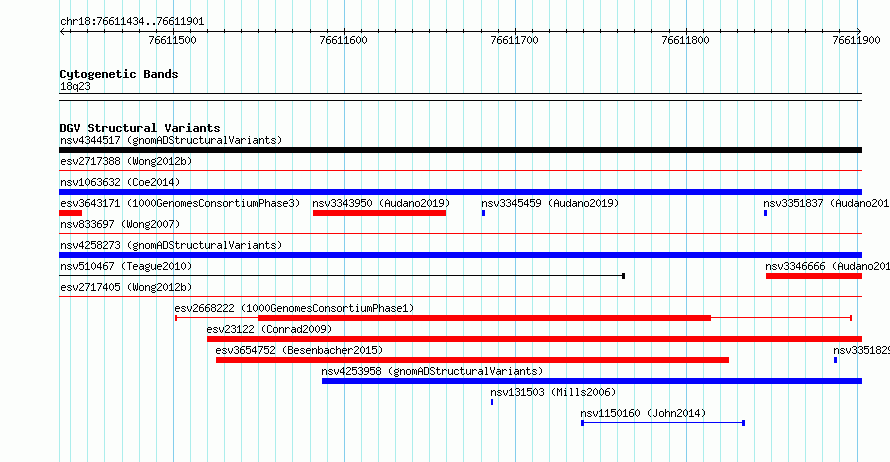Open the nsv833697 (Wong2007) label
Screen dimensions: 890x462
[120, 224]
